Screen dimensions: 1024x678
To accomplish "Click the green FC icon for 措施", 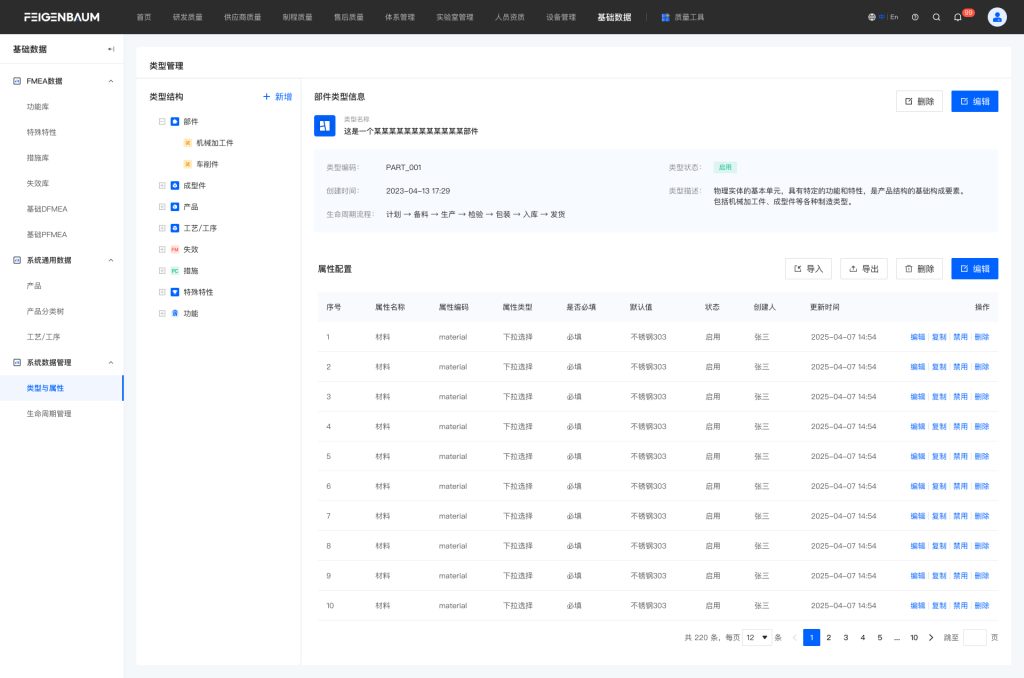I will [x=175, y=271].
